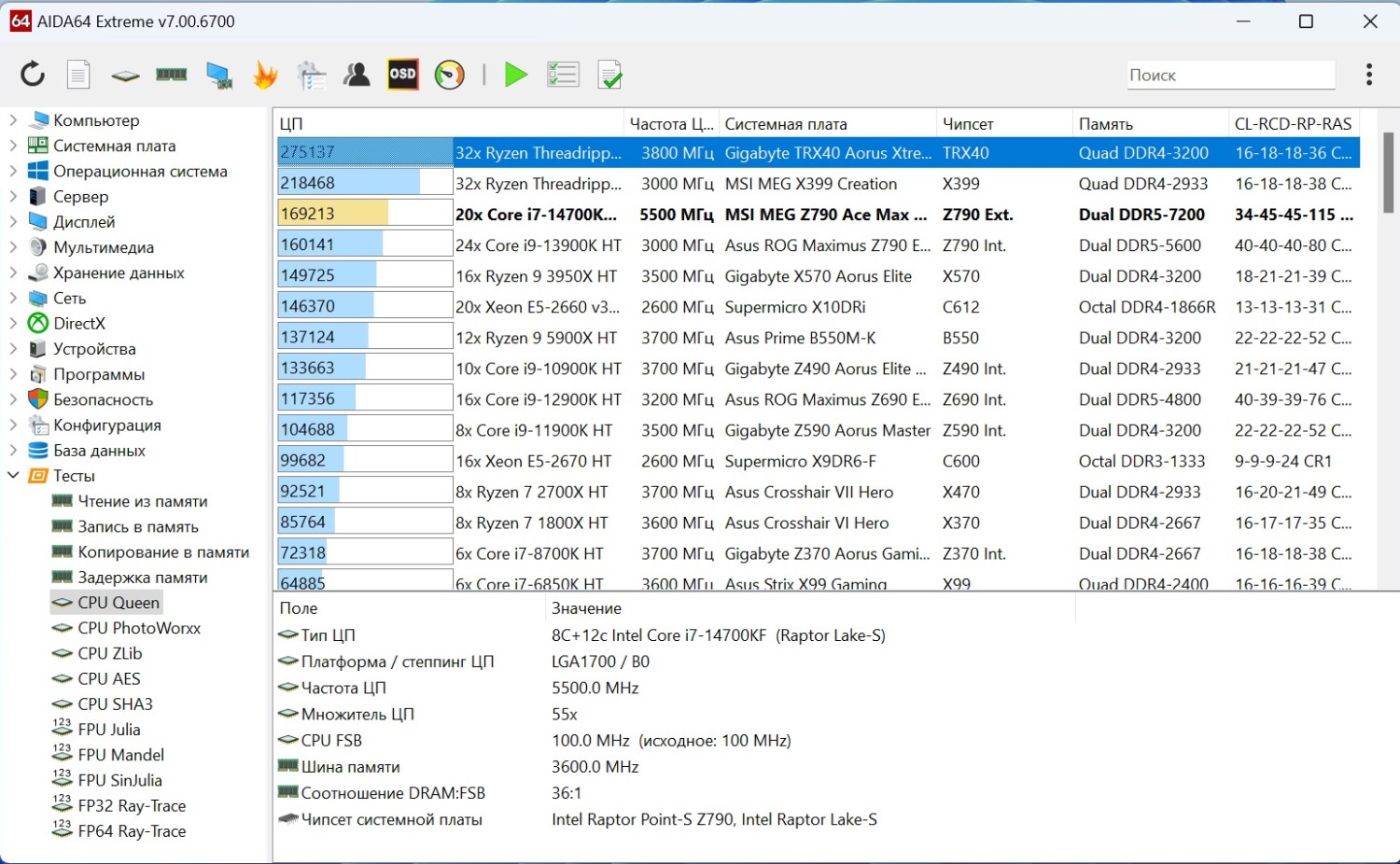Viewport: 1400px width, 864px height.
Task: Click the flame stability test icon
Action: 266,75
